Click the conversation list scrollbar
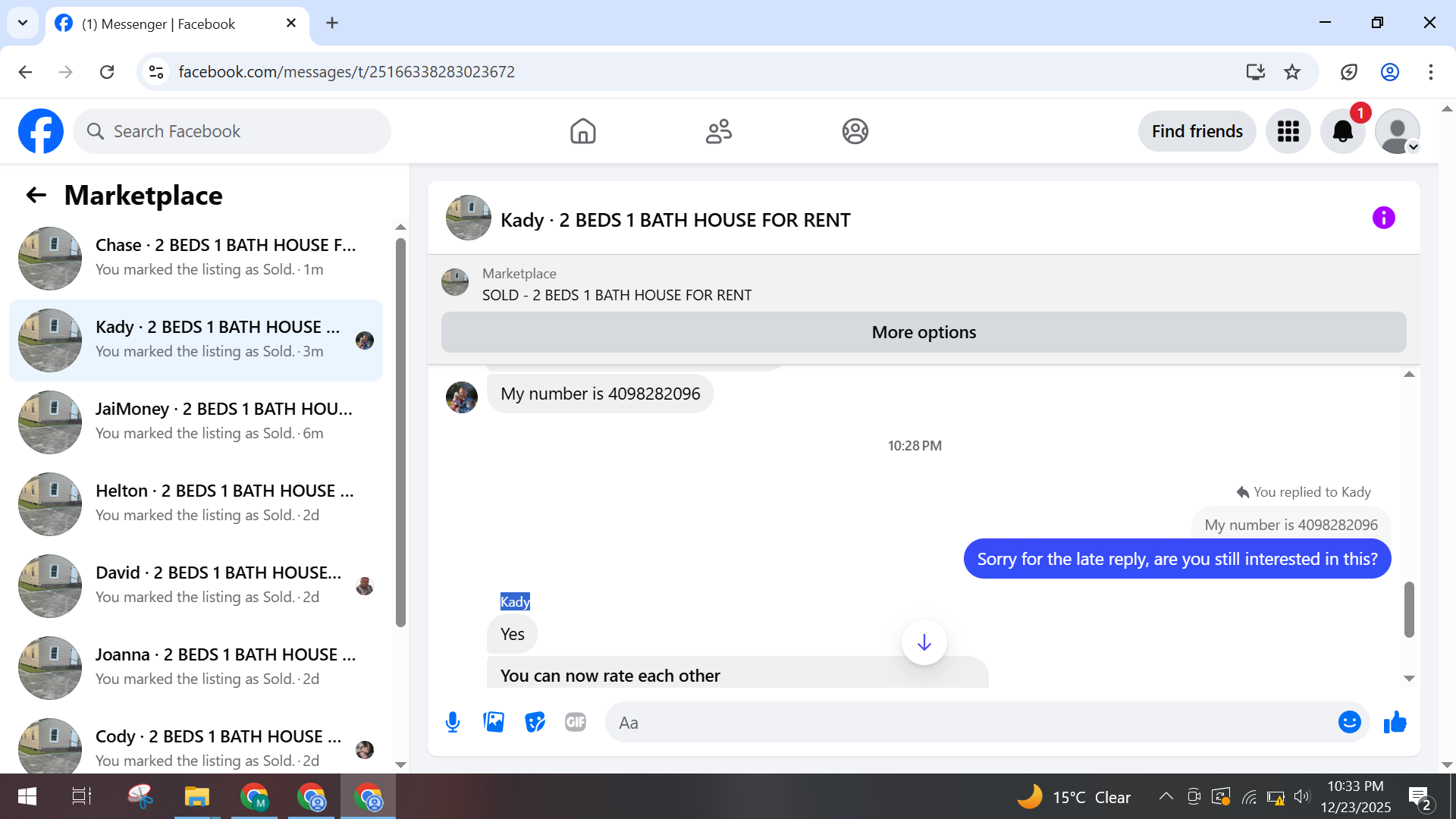Viewport: 1456px width, 819px height. 400,432
